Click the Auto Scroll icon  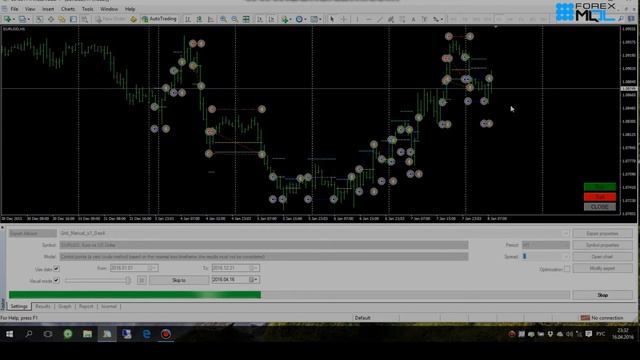260,19
